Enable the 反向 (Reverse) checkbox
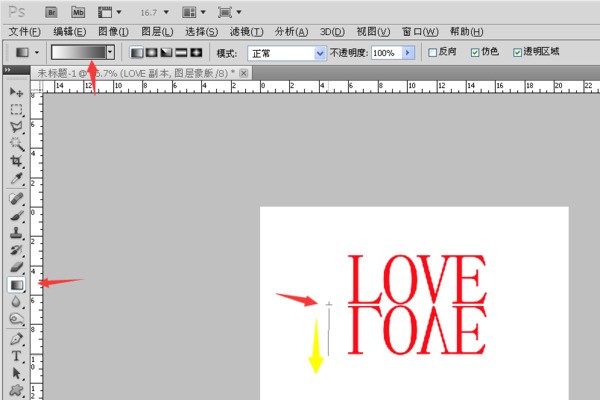 [x=432, y=52]
